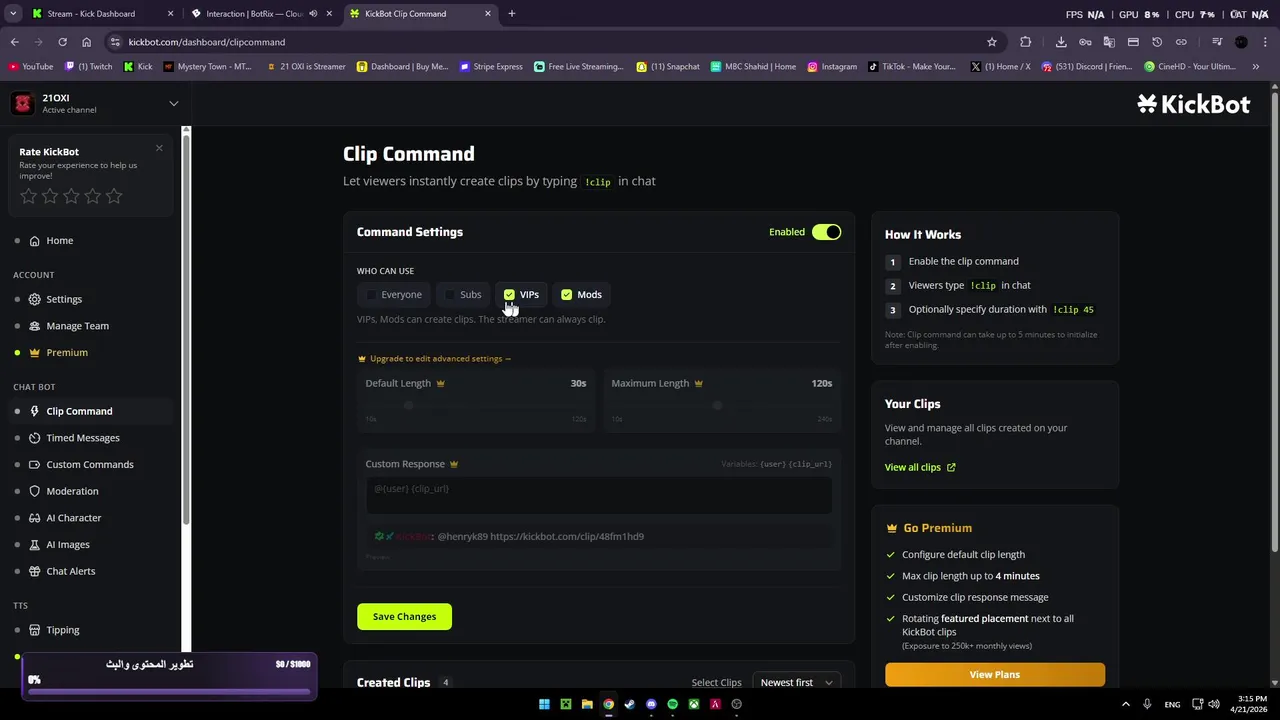
Task: Open Spotify from the taskbar
Action: tap(673, 704)
